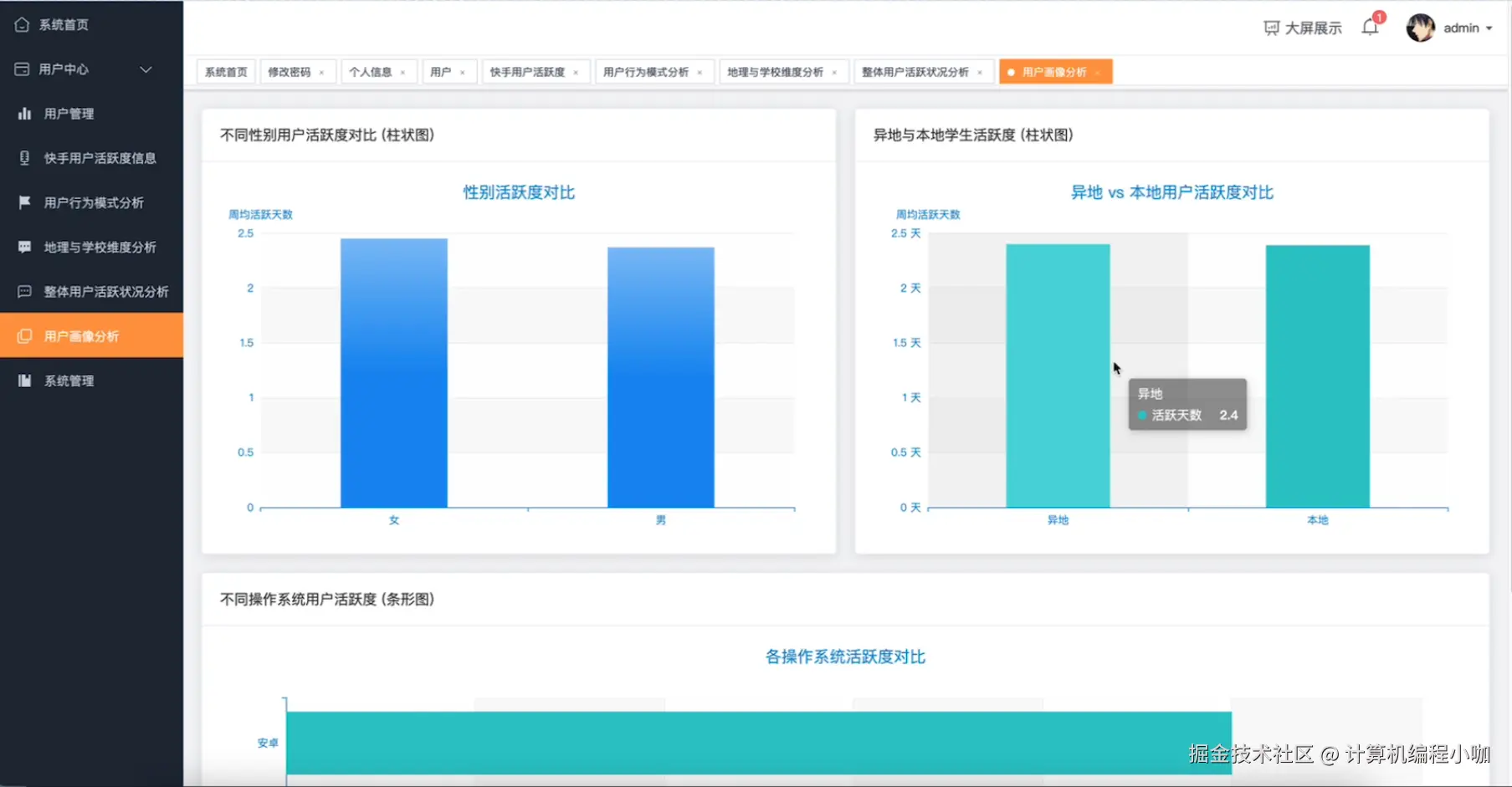Click the 本地 axis label
The width and height of the screenshot is (1512, 787).
coord(1318,520)
